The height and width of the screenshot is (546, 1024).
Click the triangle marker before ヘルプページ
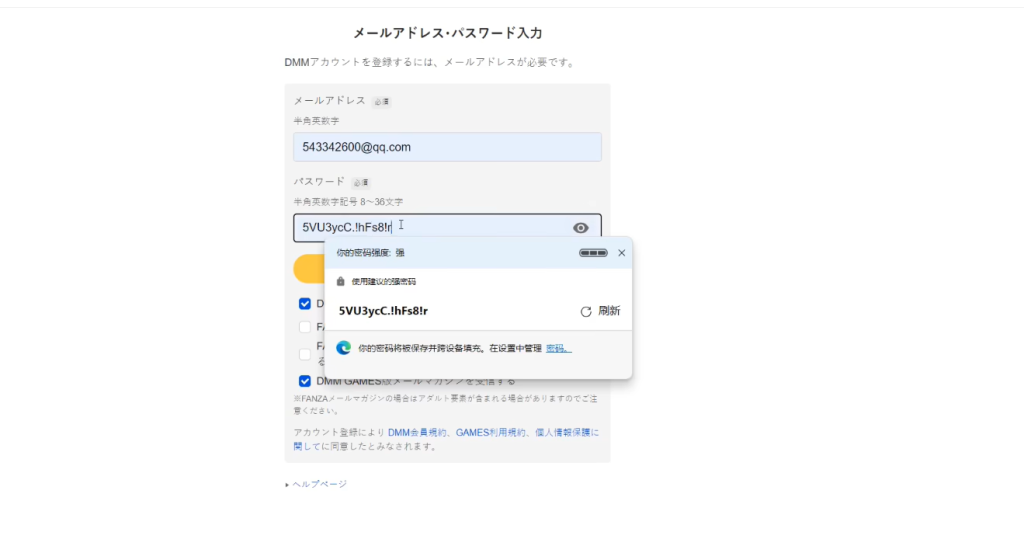click(x=287, y=485)
